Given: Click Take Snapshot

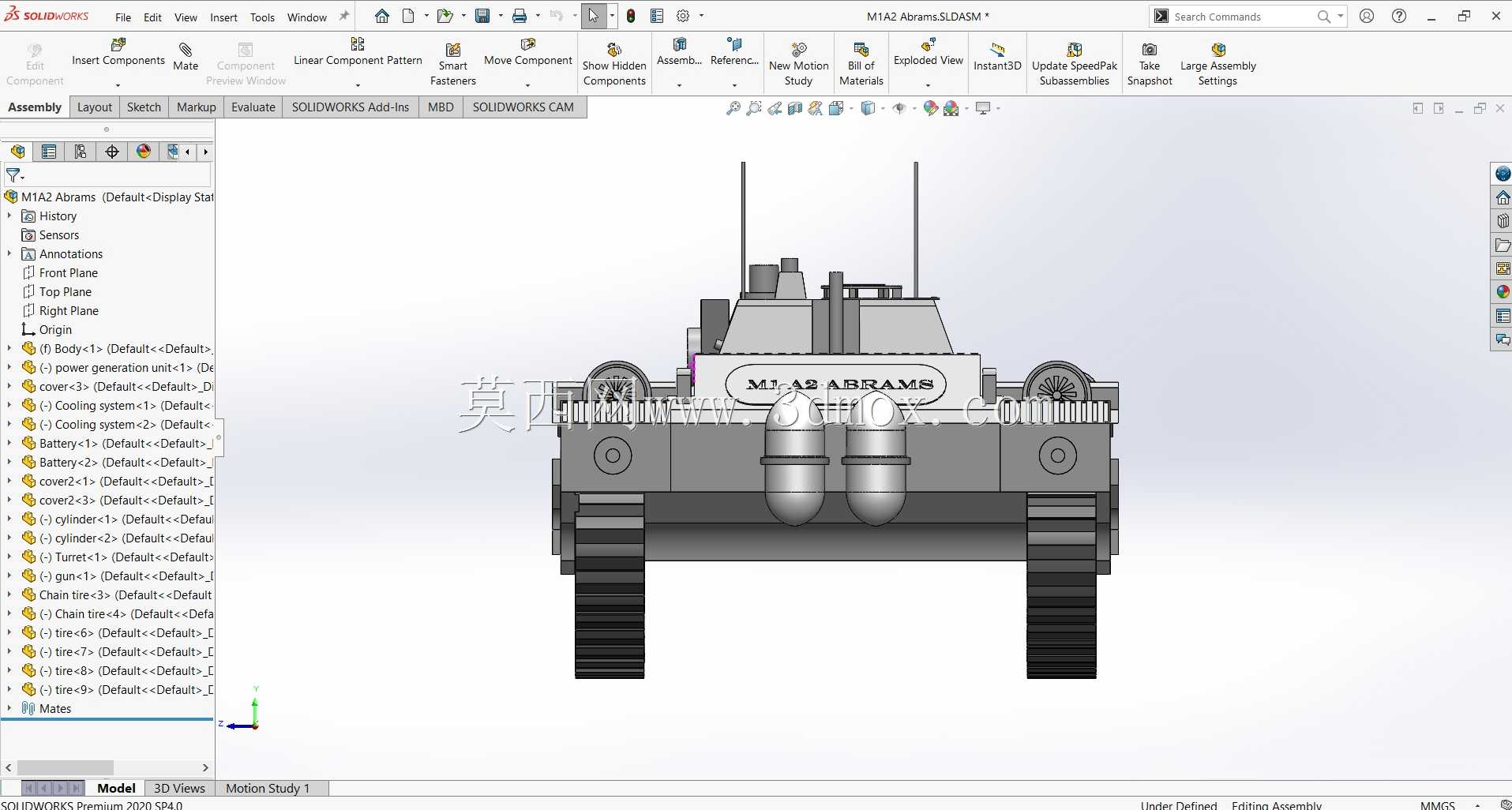Looking at the screenshot, I should 1150,65.
